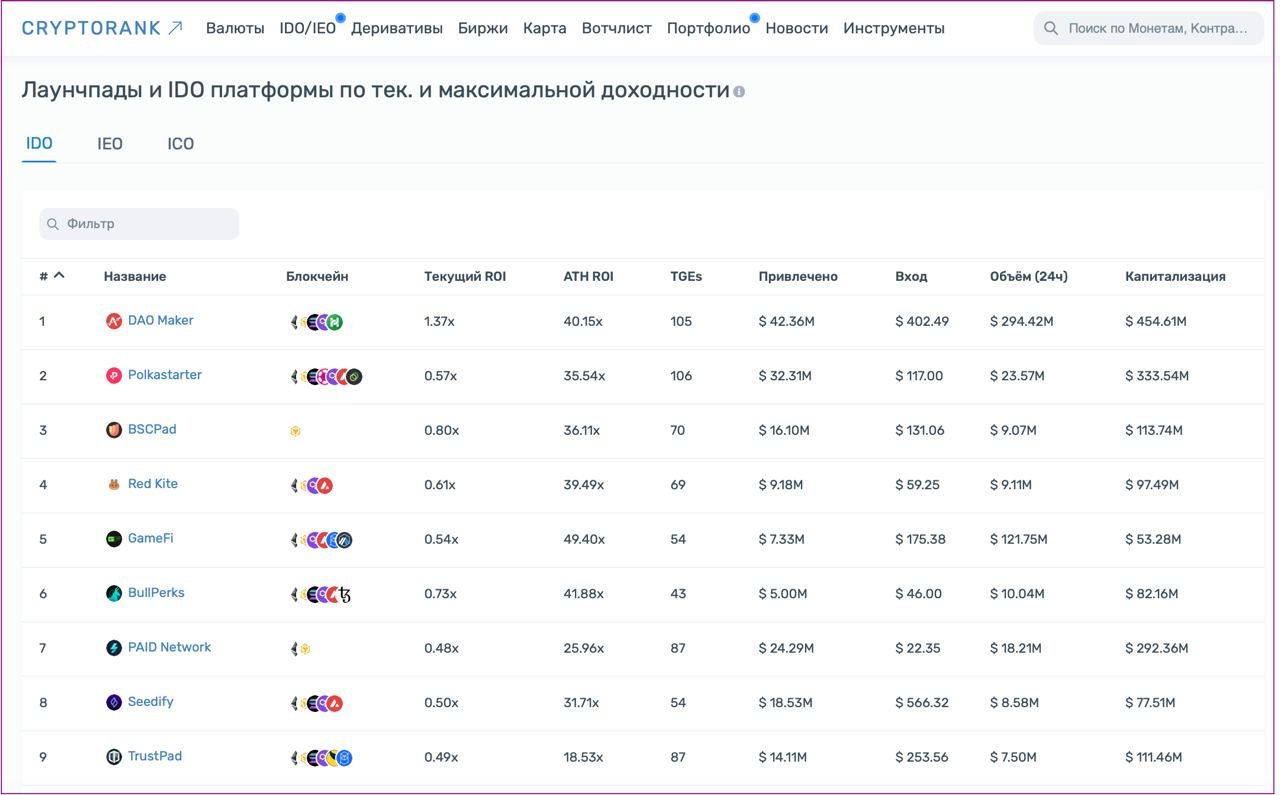Click the GameFi logo icon

pos(114,539)
